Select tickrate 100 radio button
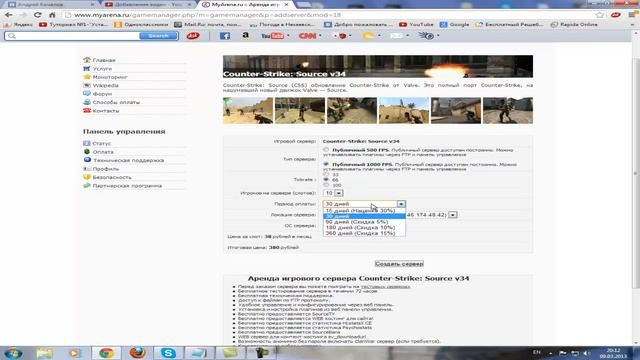Viewport: 640px width, 360px height. pos(326,185)
